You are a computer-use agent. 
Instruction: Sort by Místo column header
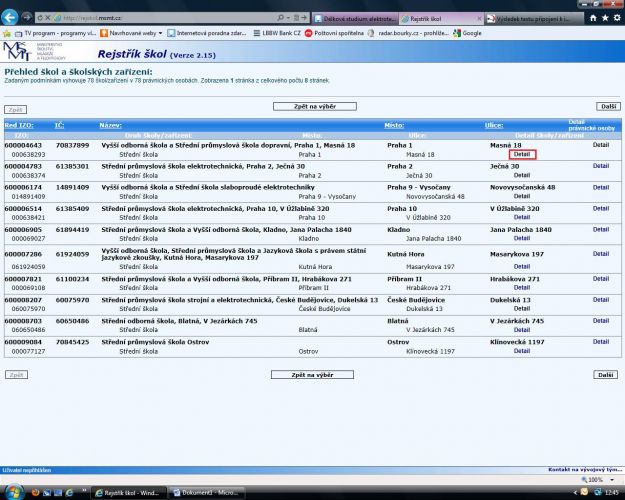click(x=394, y=125)
